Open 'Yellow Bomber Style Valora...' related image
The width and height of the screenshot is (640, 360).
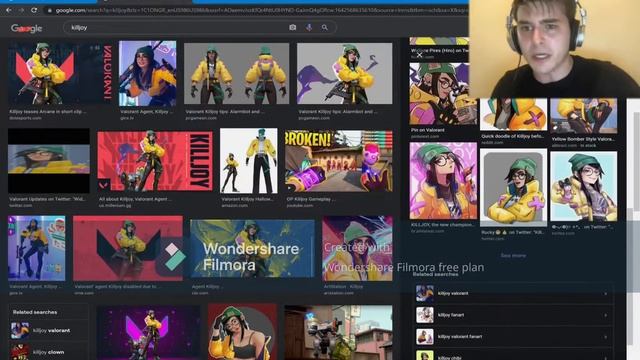coord(584,116)
